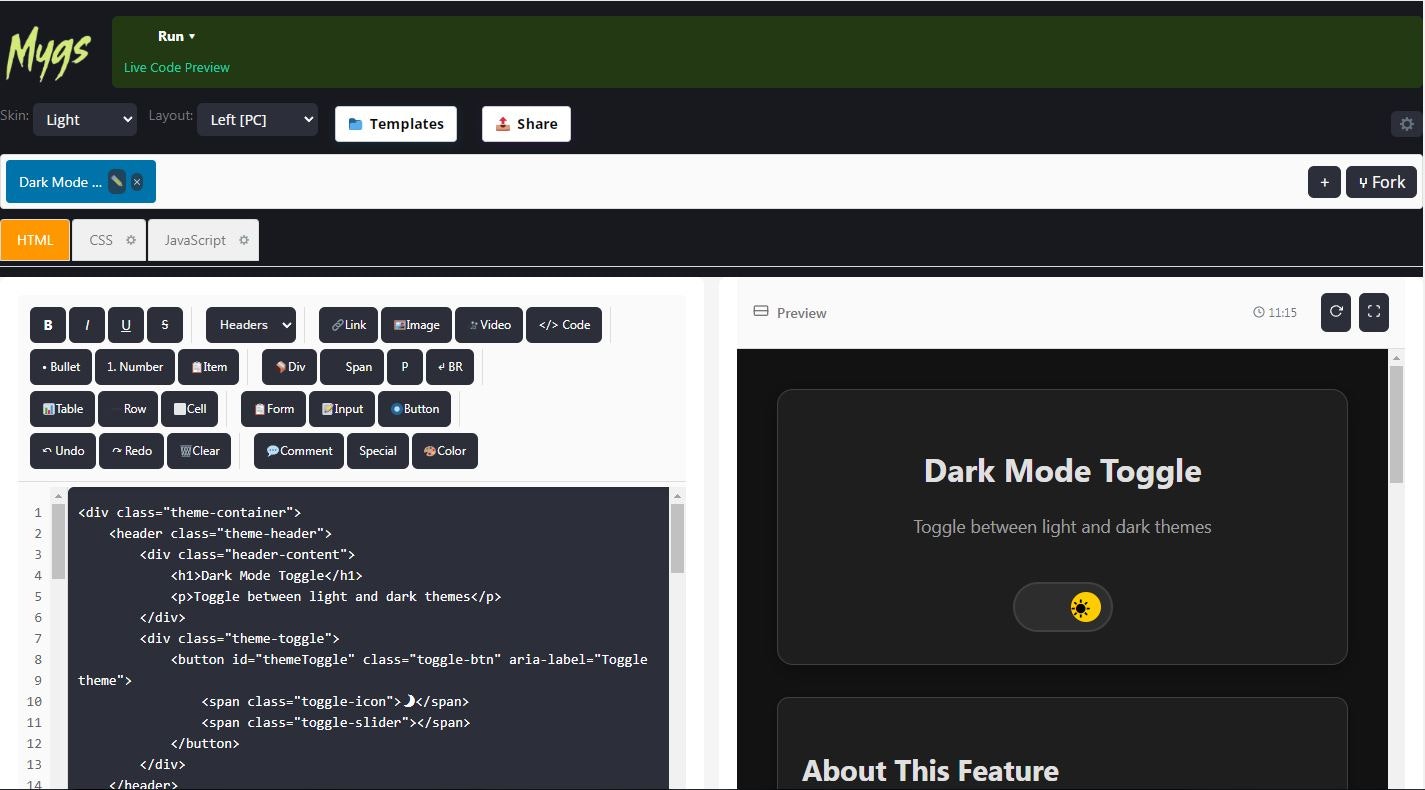Open preview in fullscreen
Viewport: 1425px width, 790px height.
1374,312
